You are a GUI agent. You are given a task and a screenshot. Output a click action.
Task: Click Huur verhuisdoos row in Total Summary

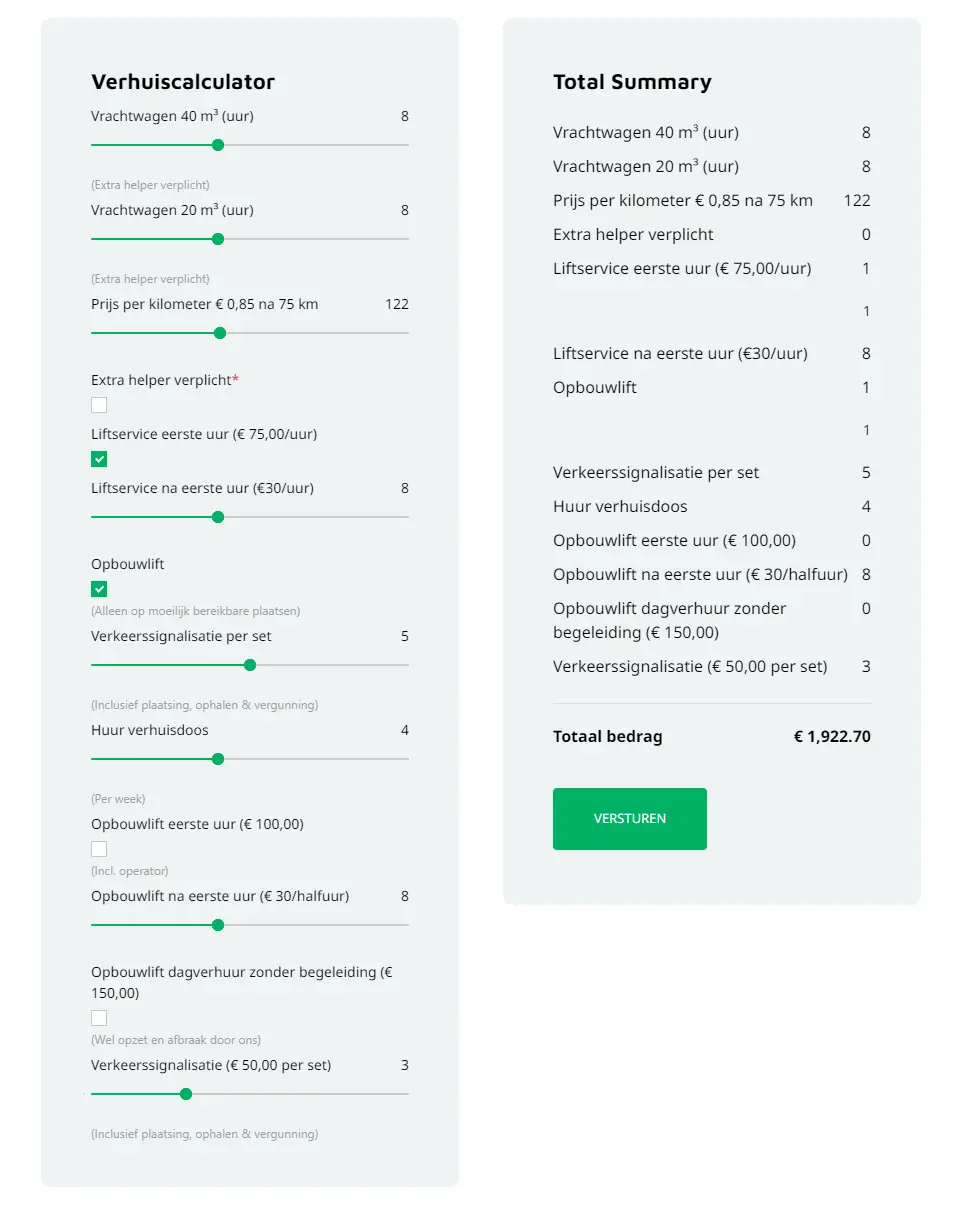tap(620, 507)
